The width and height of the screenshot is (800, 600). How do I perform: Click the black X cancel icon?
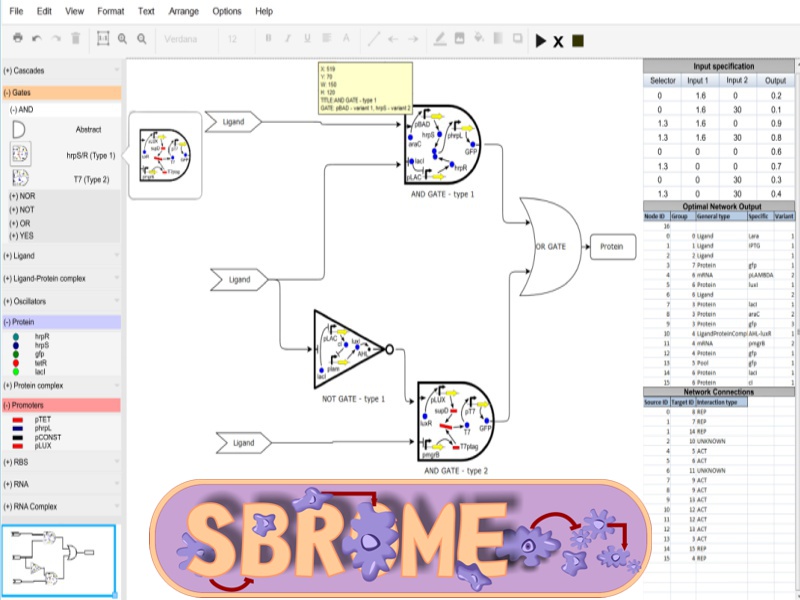(x=559, y=41)
